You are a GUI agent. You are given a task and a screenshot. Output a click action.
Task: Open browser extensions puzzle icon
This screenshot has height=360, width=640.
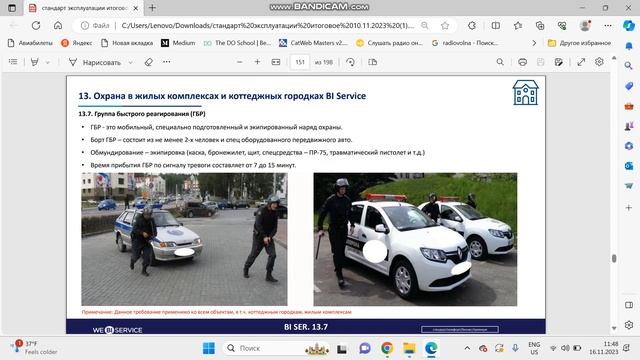point(472,25)
